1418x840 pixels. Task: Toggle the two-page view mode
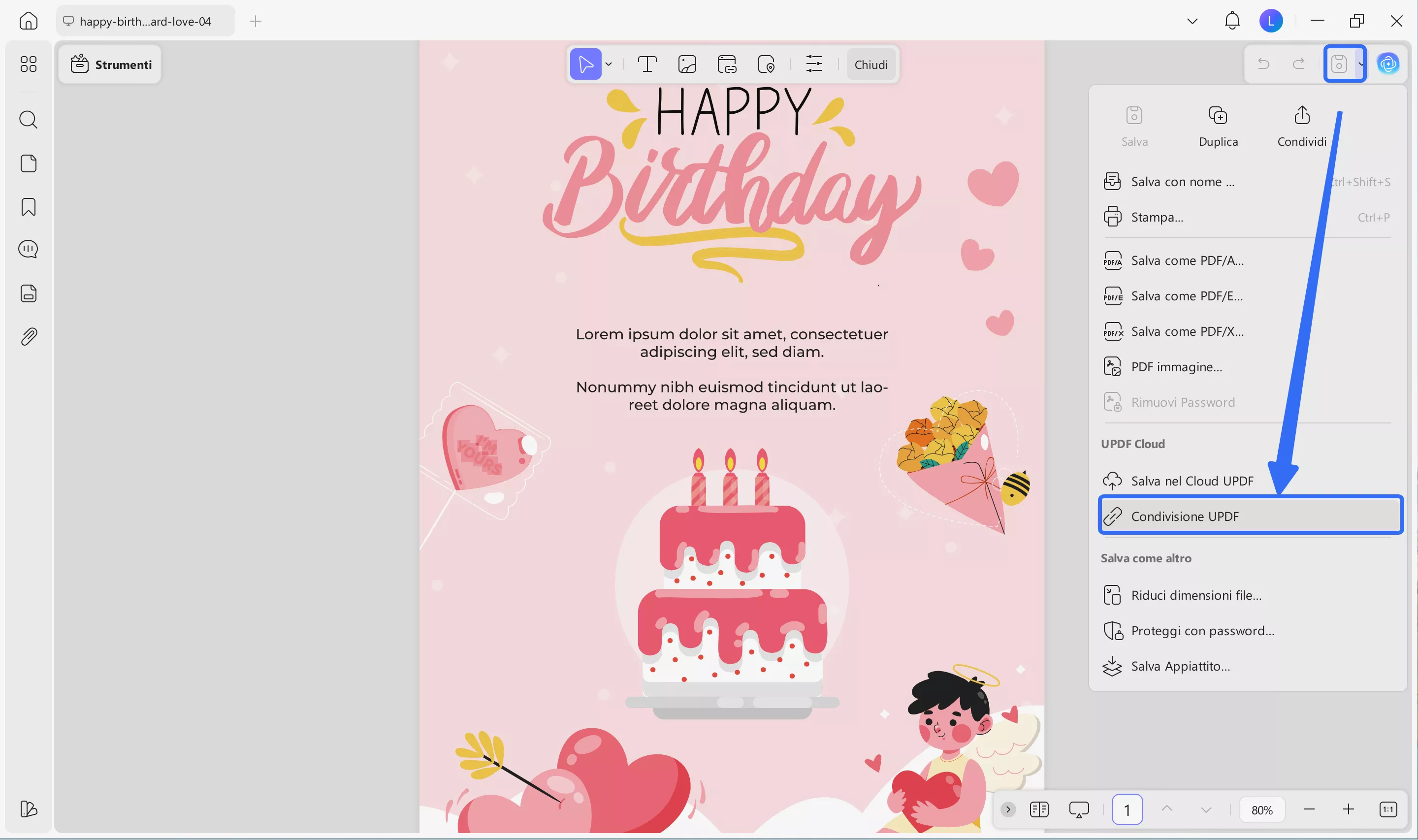pyautogui.click(x=1039, y=809)
